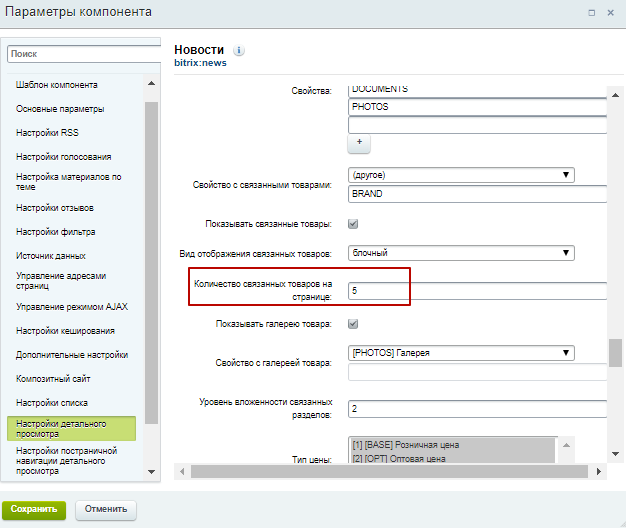The height and width of the screenshot is (528, 626).
Task: Select Настройки детального просмотра section
Action: click(71, 429)
